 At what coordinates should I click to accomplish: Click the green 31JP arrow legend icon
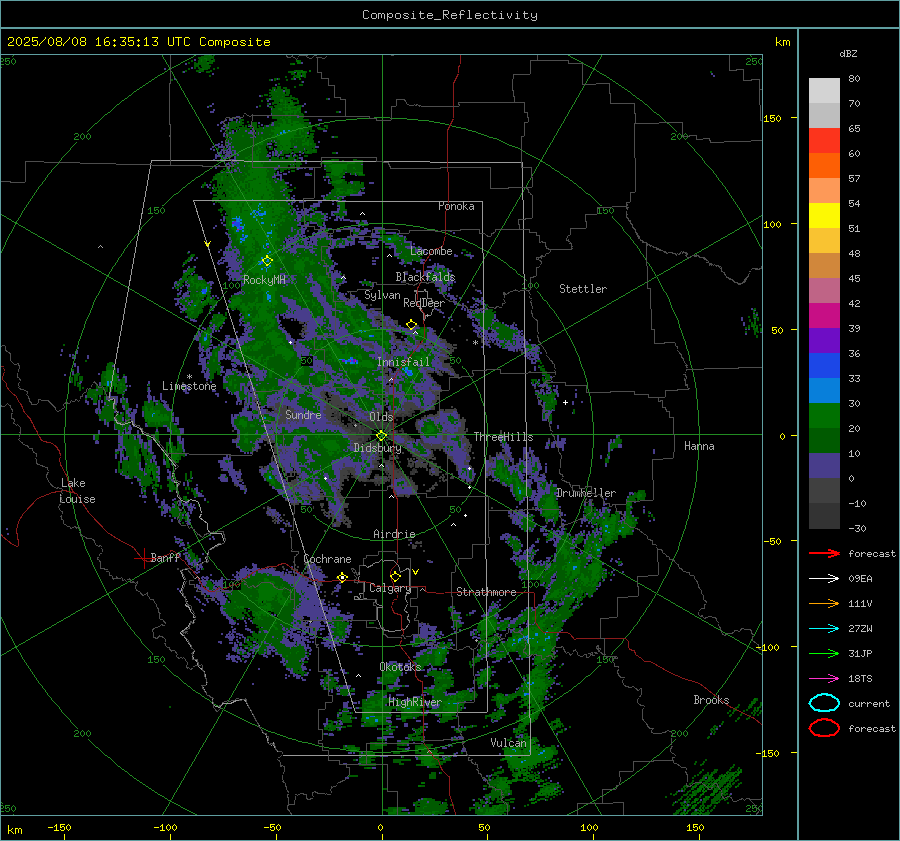tap(824, 653)
